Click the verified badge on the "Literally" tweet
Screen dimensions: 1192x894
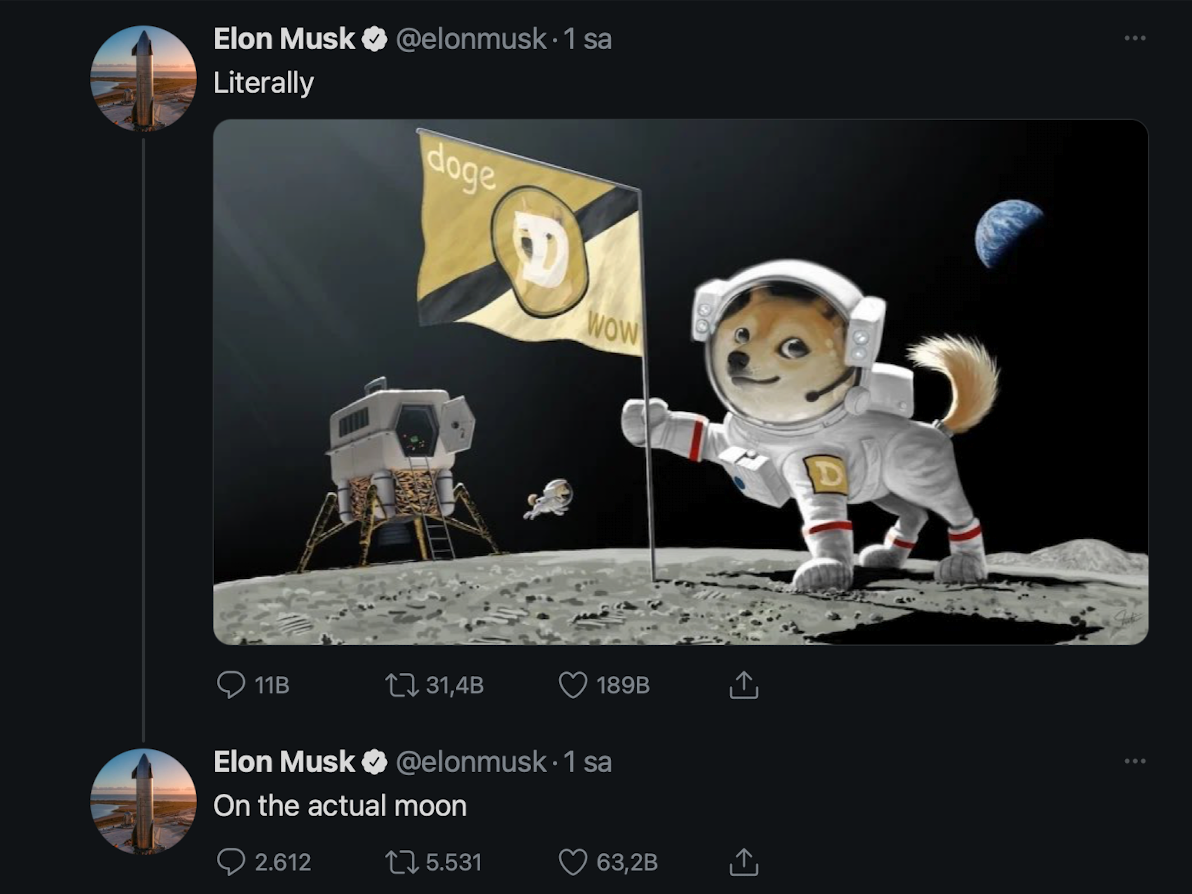[x=374, y=40]
